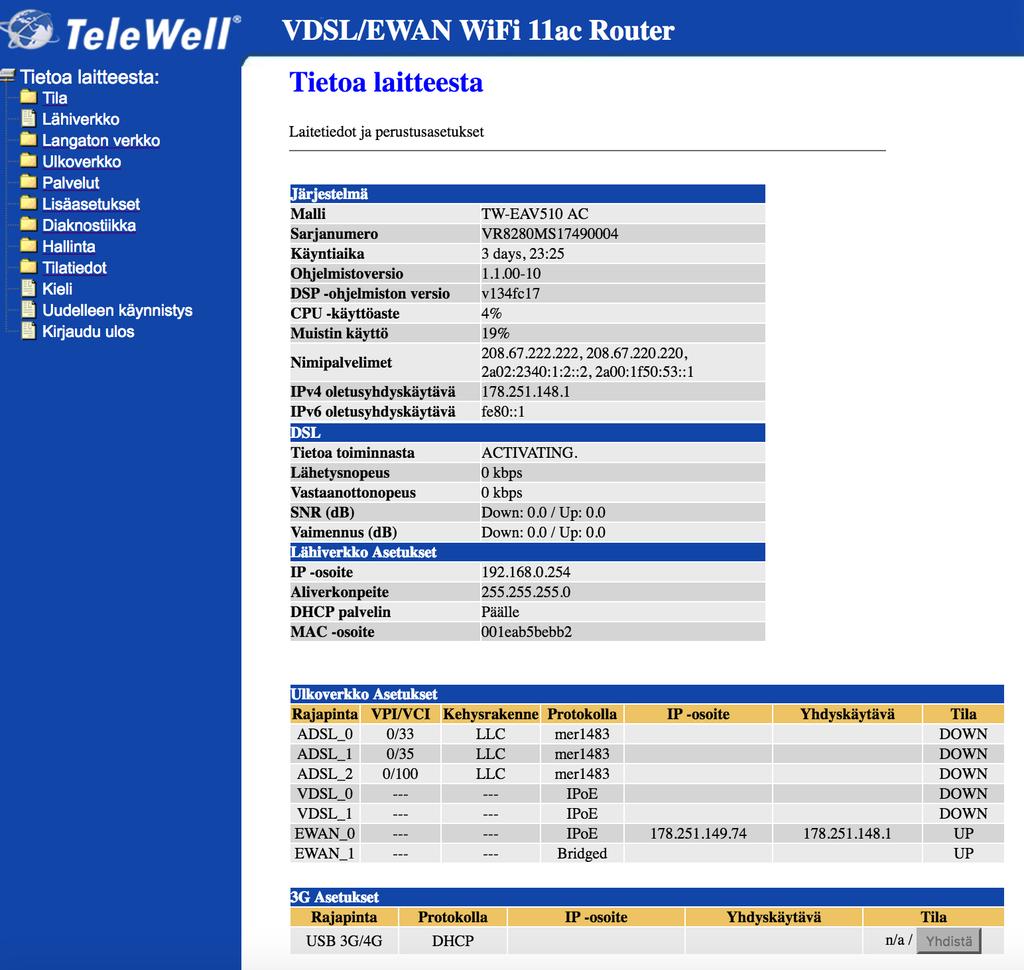The height and width of the screenshot is (970, 1024).
Task: Open the Kieli language page
Action: [x=57, y=289]
